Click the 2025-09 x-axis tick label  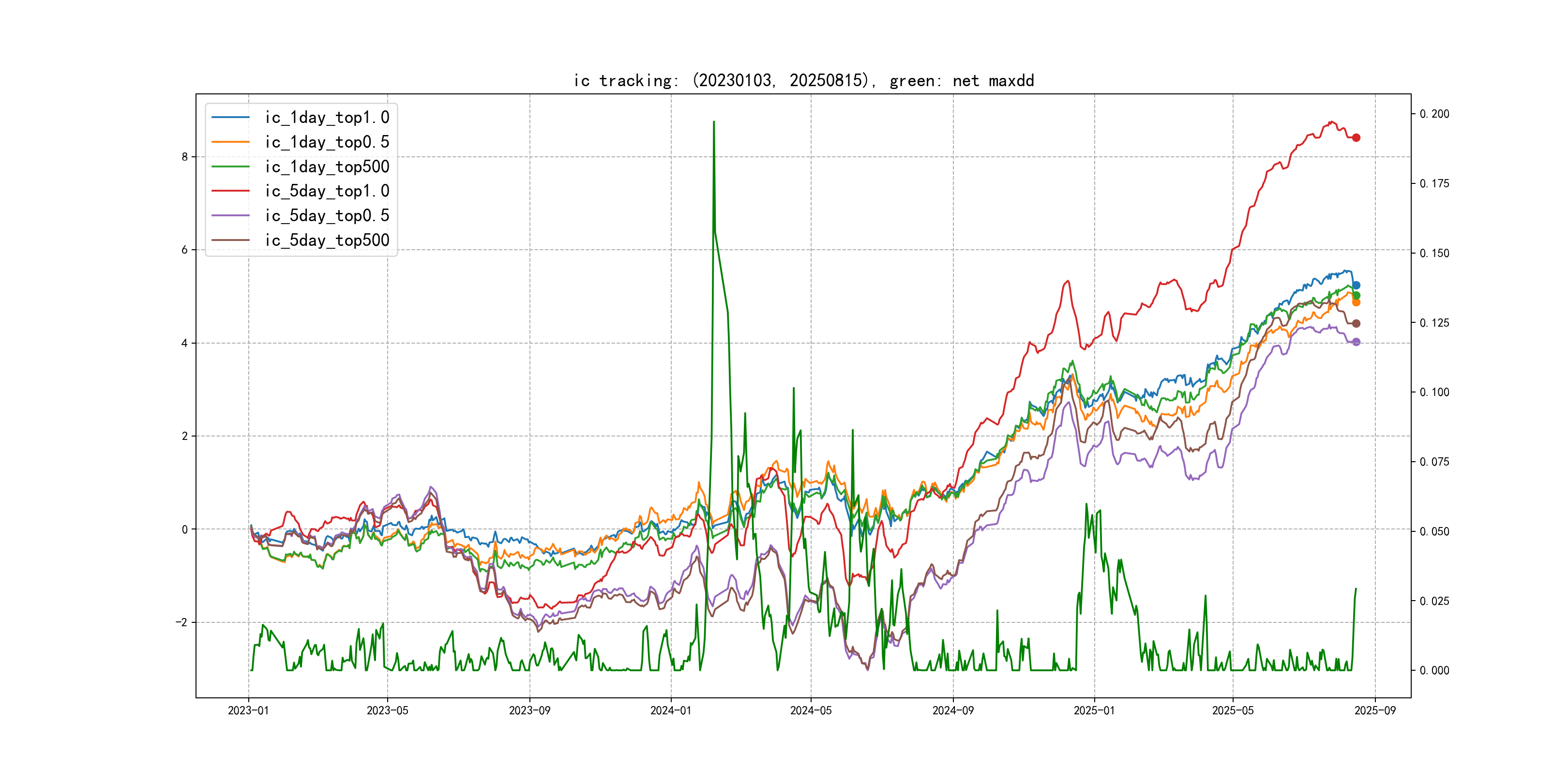[x=1375, y=710]
